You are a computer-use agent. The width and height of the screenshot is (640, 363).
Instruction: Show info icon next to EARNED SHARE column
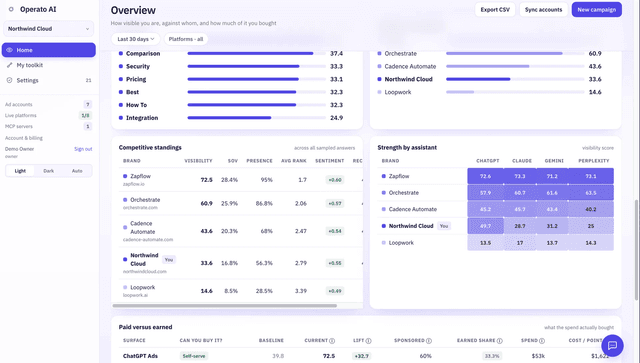[x=500, y=341]
